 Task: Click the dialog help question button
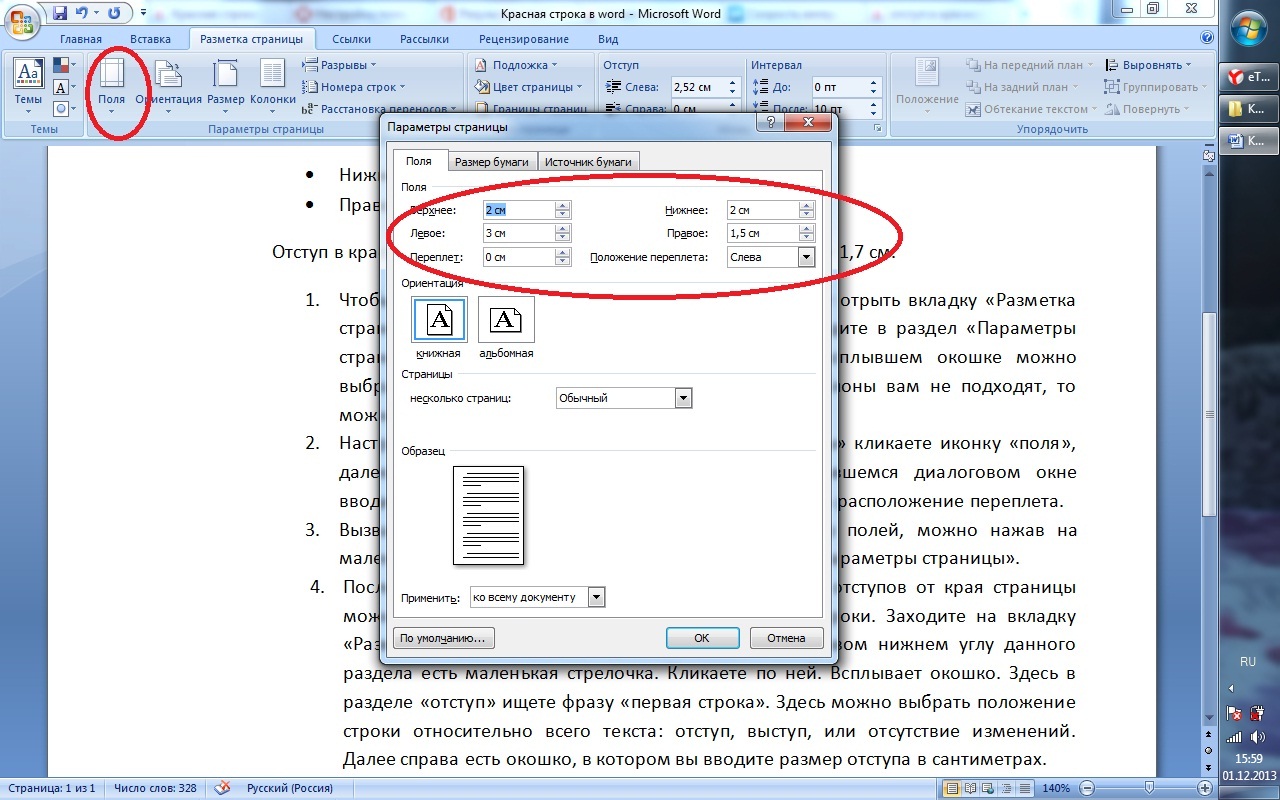click(x=771, y=123)
